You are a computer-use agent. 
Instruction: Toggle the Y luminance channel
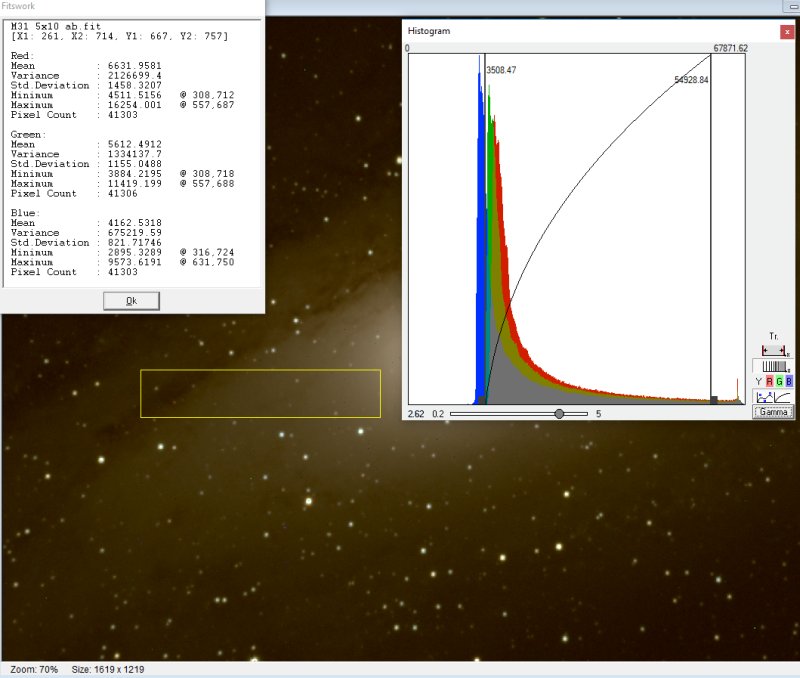pyautogui.click(x=758, y=382)
